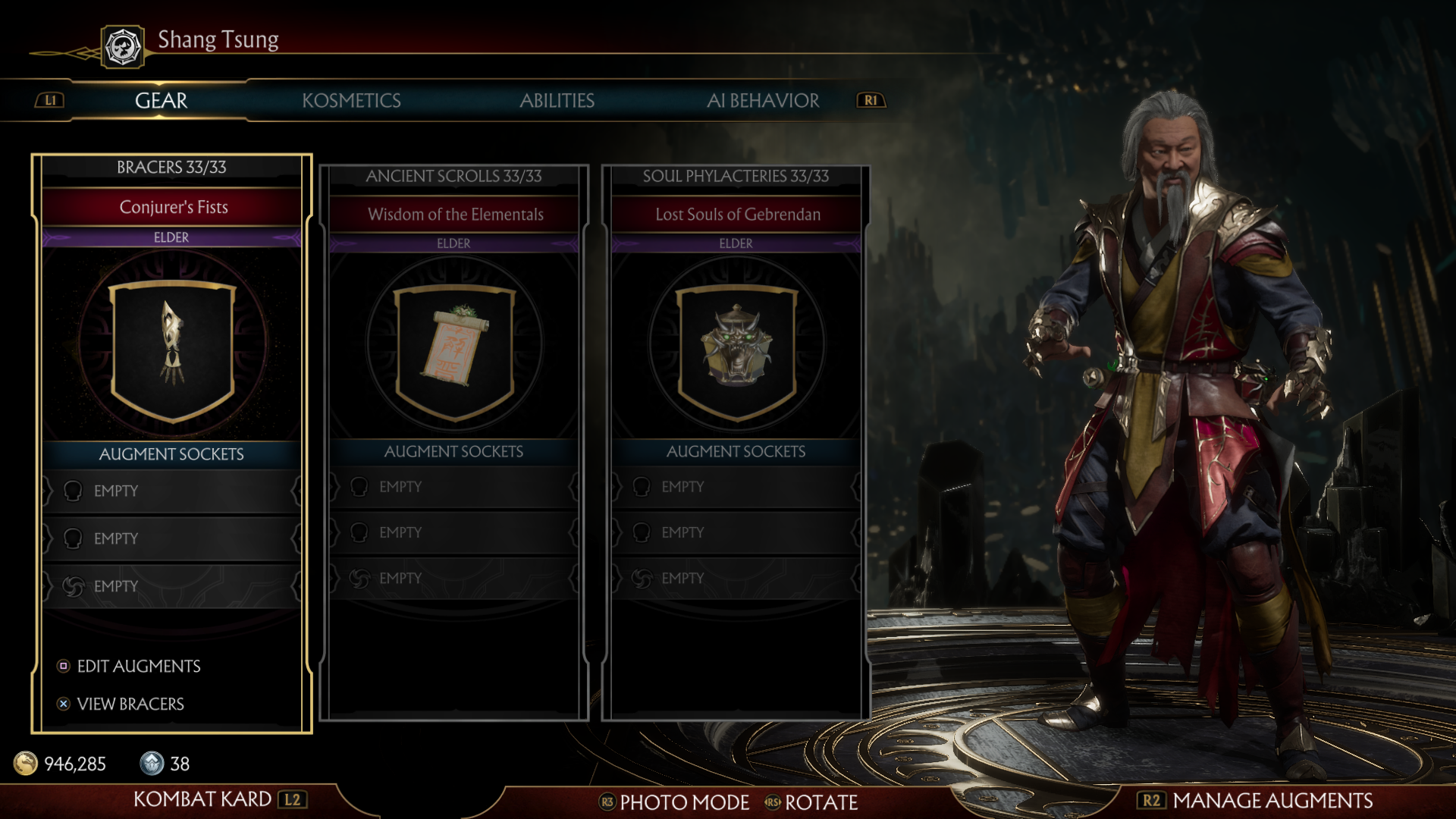
Task: Click the R1 shoulder button icon
Action: coord(871,100)
